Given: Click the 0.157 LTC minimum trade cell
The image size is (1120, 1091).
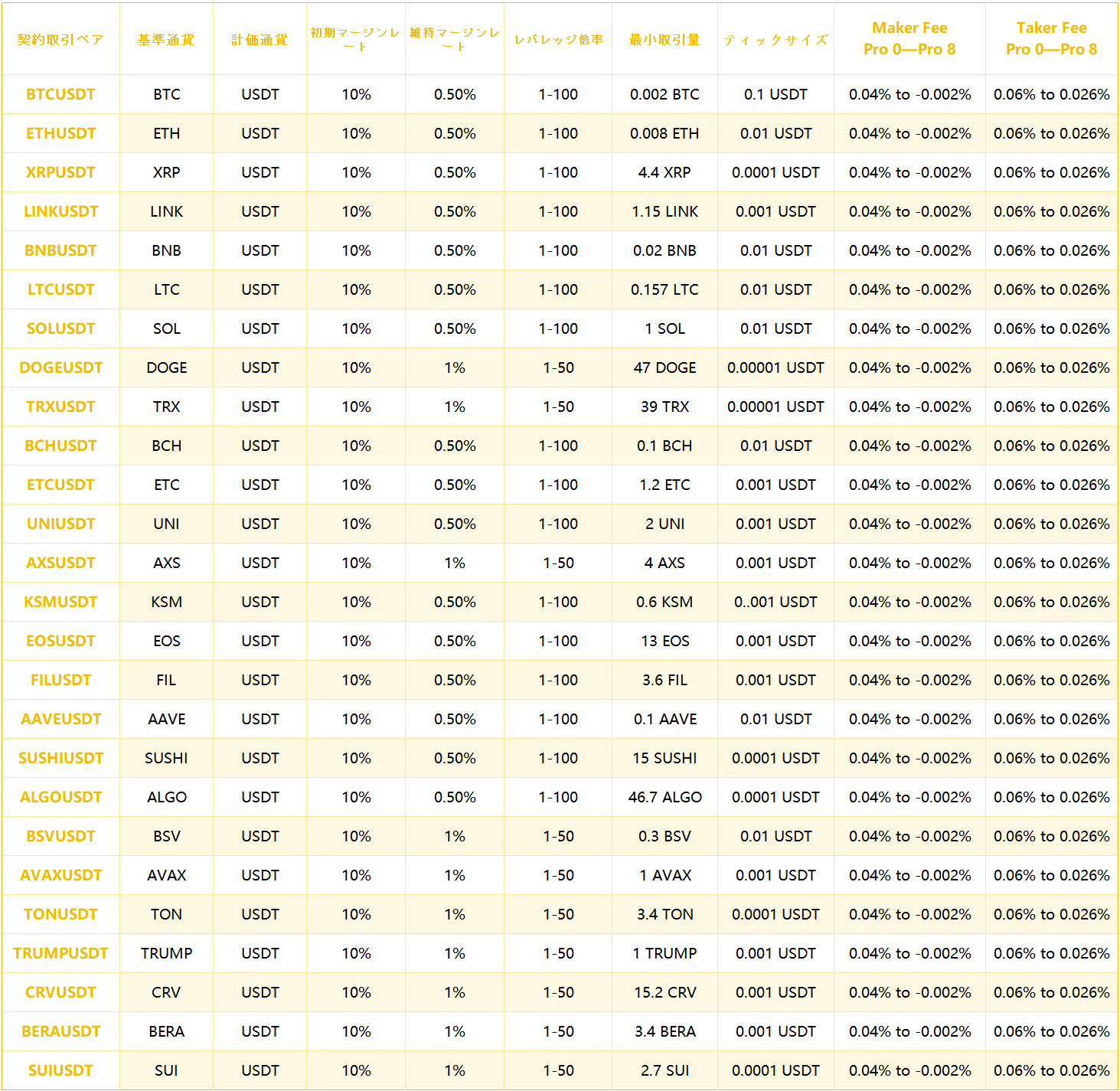Looking at the screenshot, I should (x=664, y=289).
